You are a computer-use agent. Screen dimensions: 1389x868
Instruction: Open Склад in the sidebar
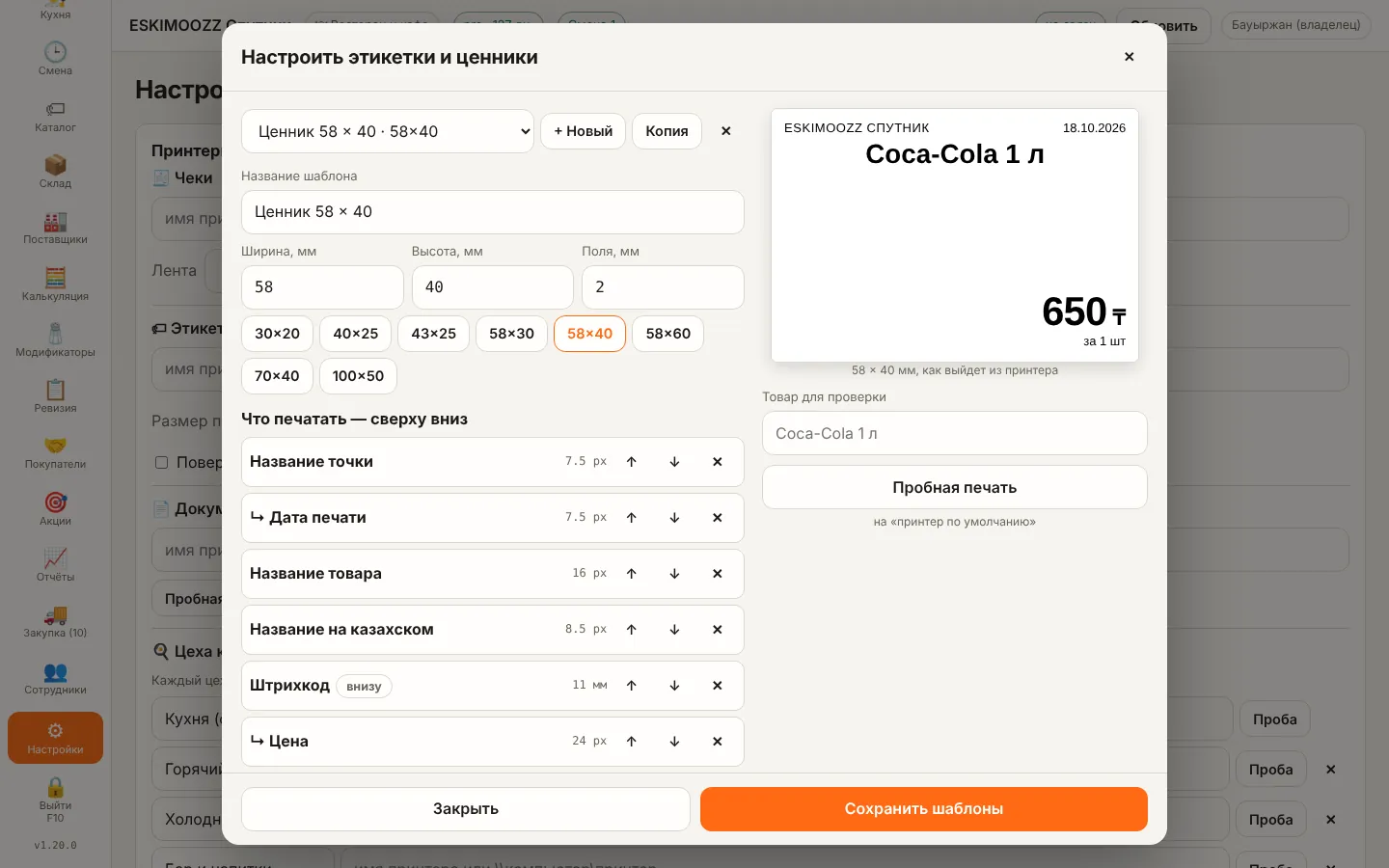[x=55, y=172]
